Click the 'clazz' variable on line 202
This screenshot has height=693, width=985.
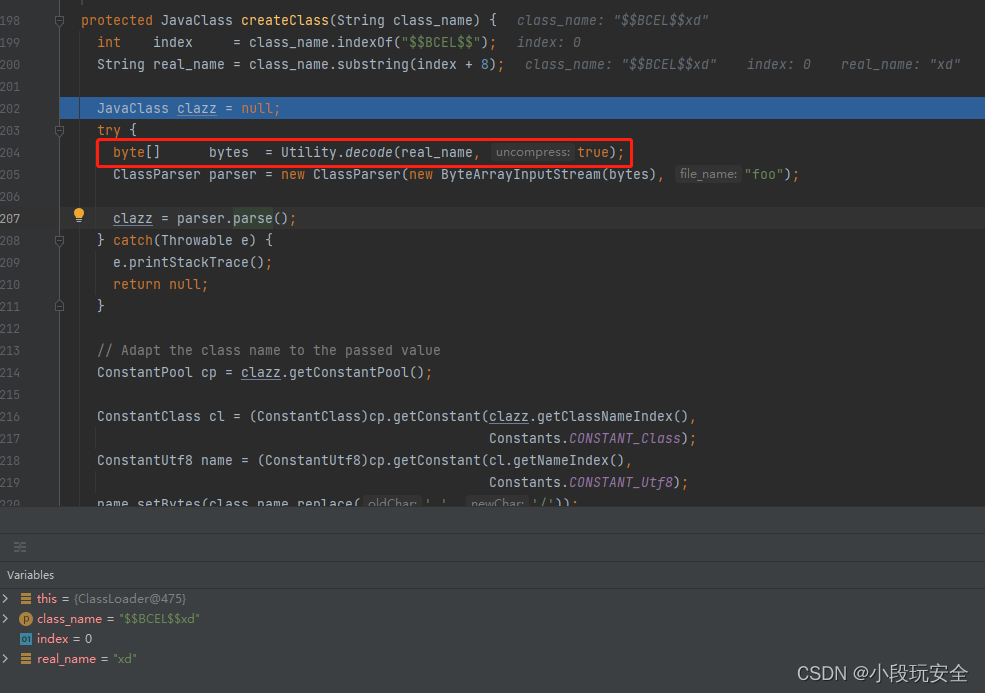click(x=197, y=108)
